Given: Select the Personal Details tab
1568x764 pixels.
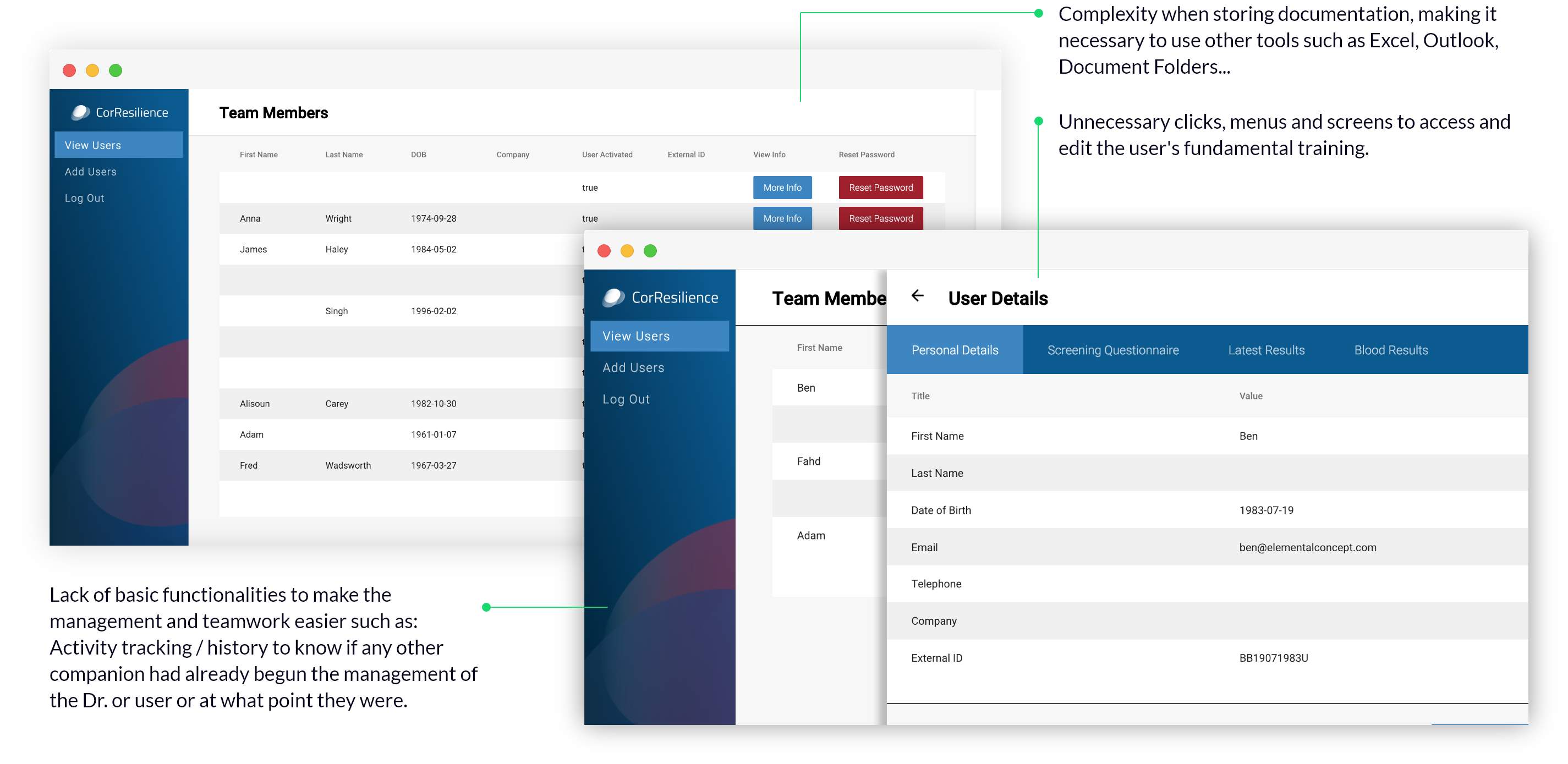Looking at the screenshot, I should click(x=955, y=350).
